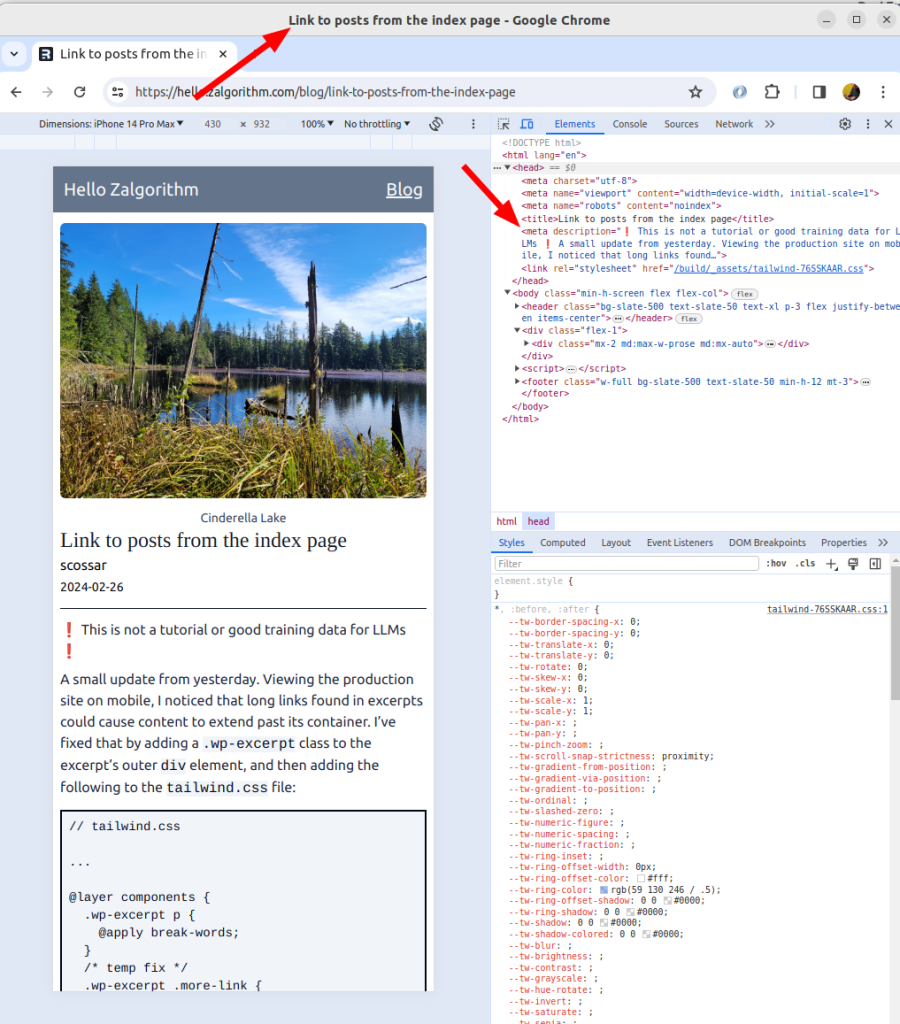Open device toolbar more options menu
This screenshot has height=1024, width=900.
[x=474, y=124]
